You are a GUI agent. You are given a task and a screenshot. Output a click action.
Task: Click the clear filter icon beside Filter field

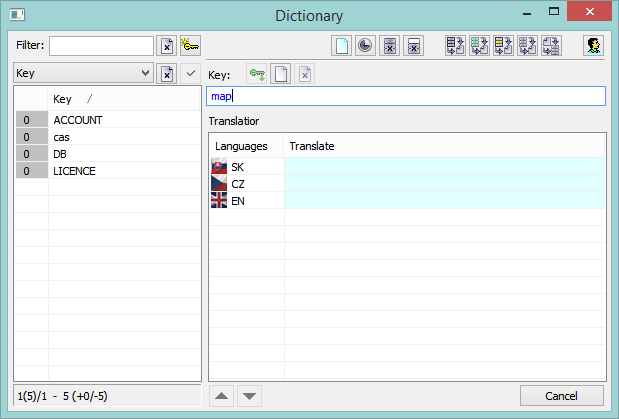click(167, 46)
